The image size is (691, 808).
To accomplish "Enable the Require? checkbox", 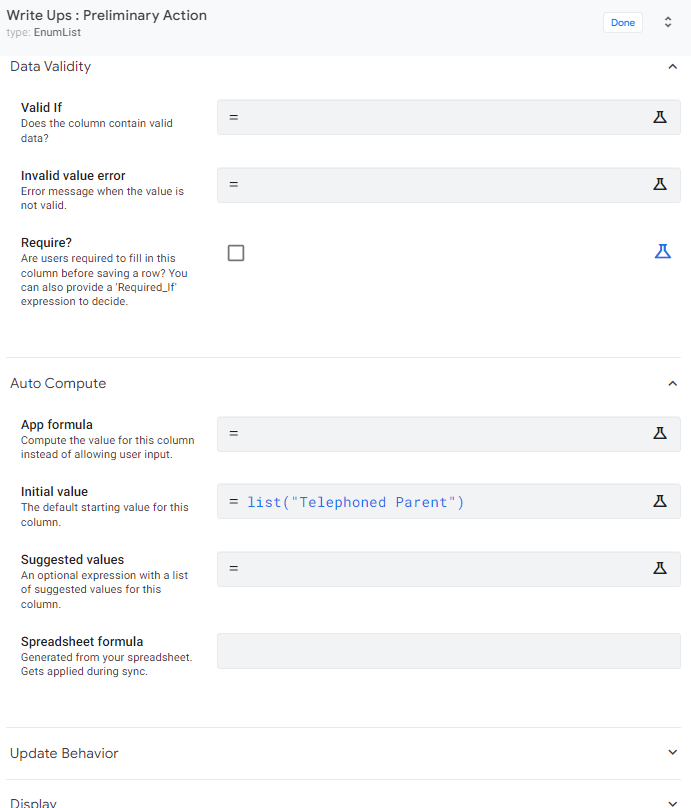I will 236,253.
